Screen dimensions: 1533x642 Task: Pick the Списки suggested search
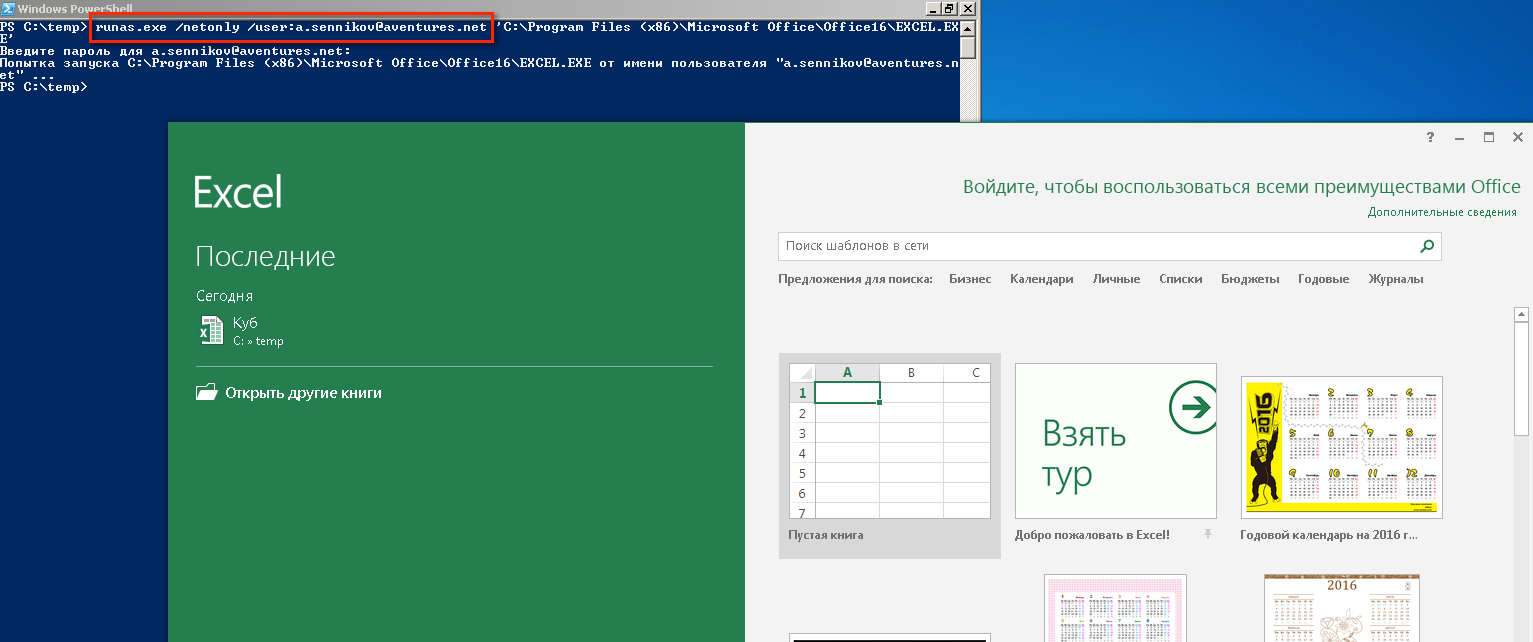(1180, 279)
